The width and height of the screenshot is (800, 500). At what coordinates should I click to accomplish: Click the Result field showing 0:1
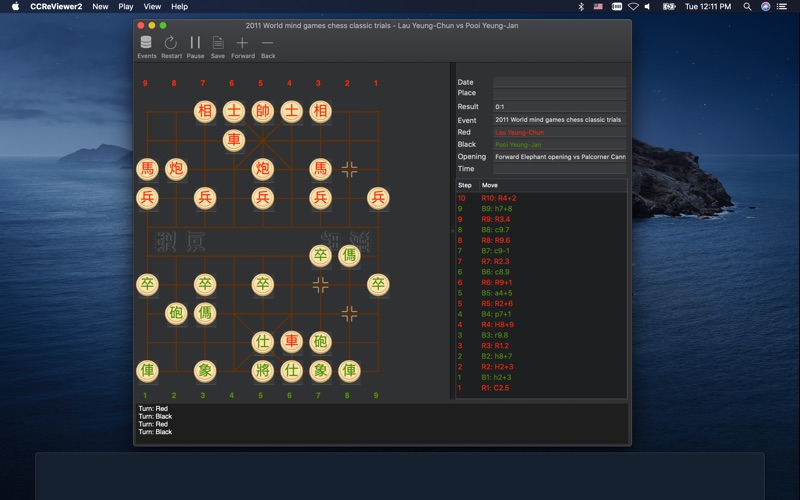coord(559,107)
